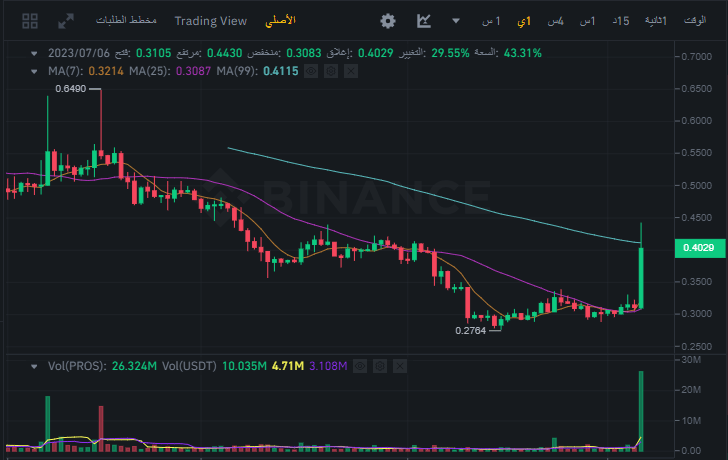Expand chart to fullscreen
728x460 pixels.
(66, 21)
